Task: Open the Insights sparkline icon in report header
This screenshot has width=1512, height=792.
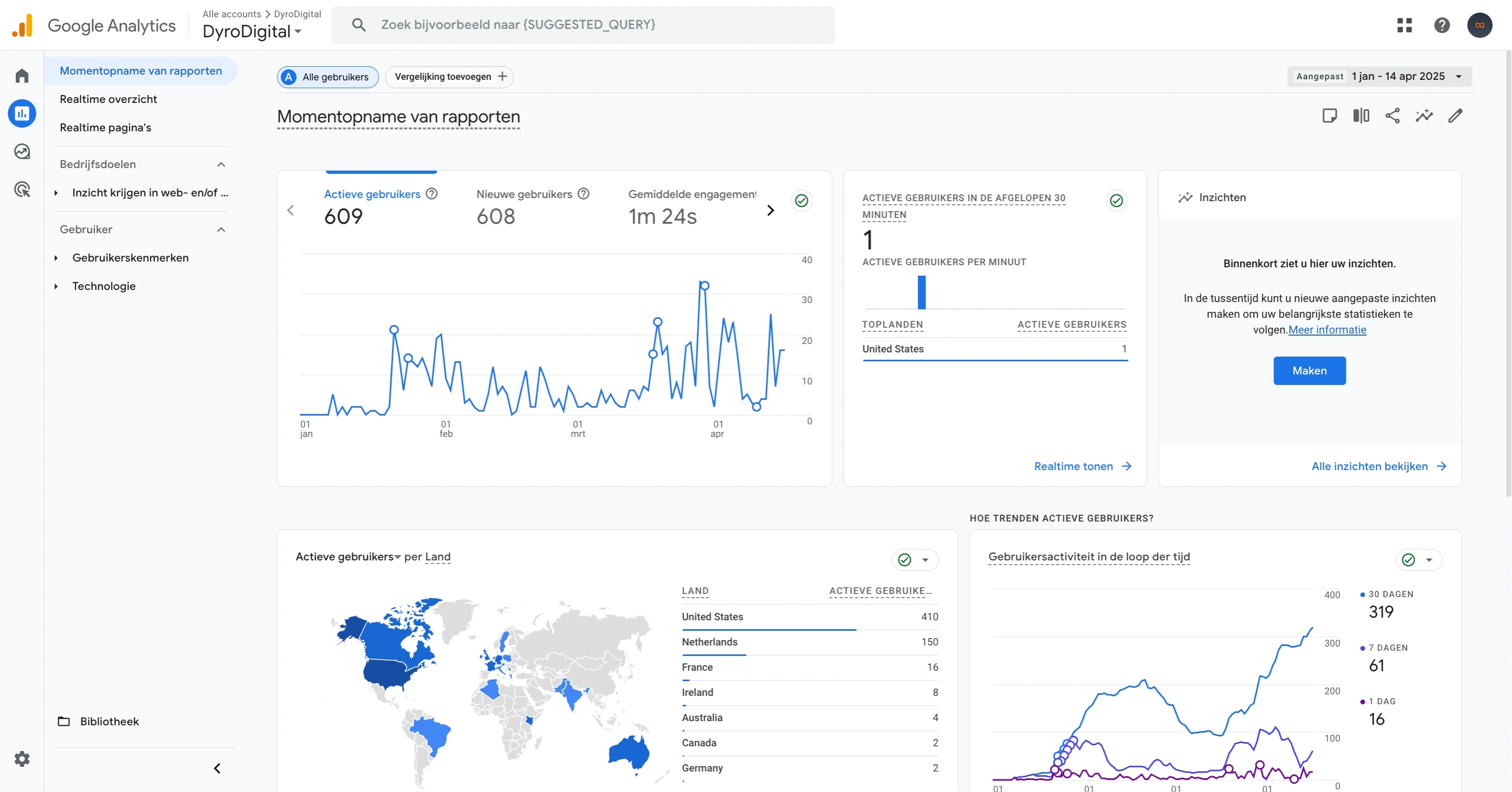Action: tap(1423, 116)
